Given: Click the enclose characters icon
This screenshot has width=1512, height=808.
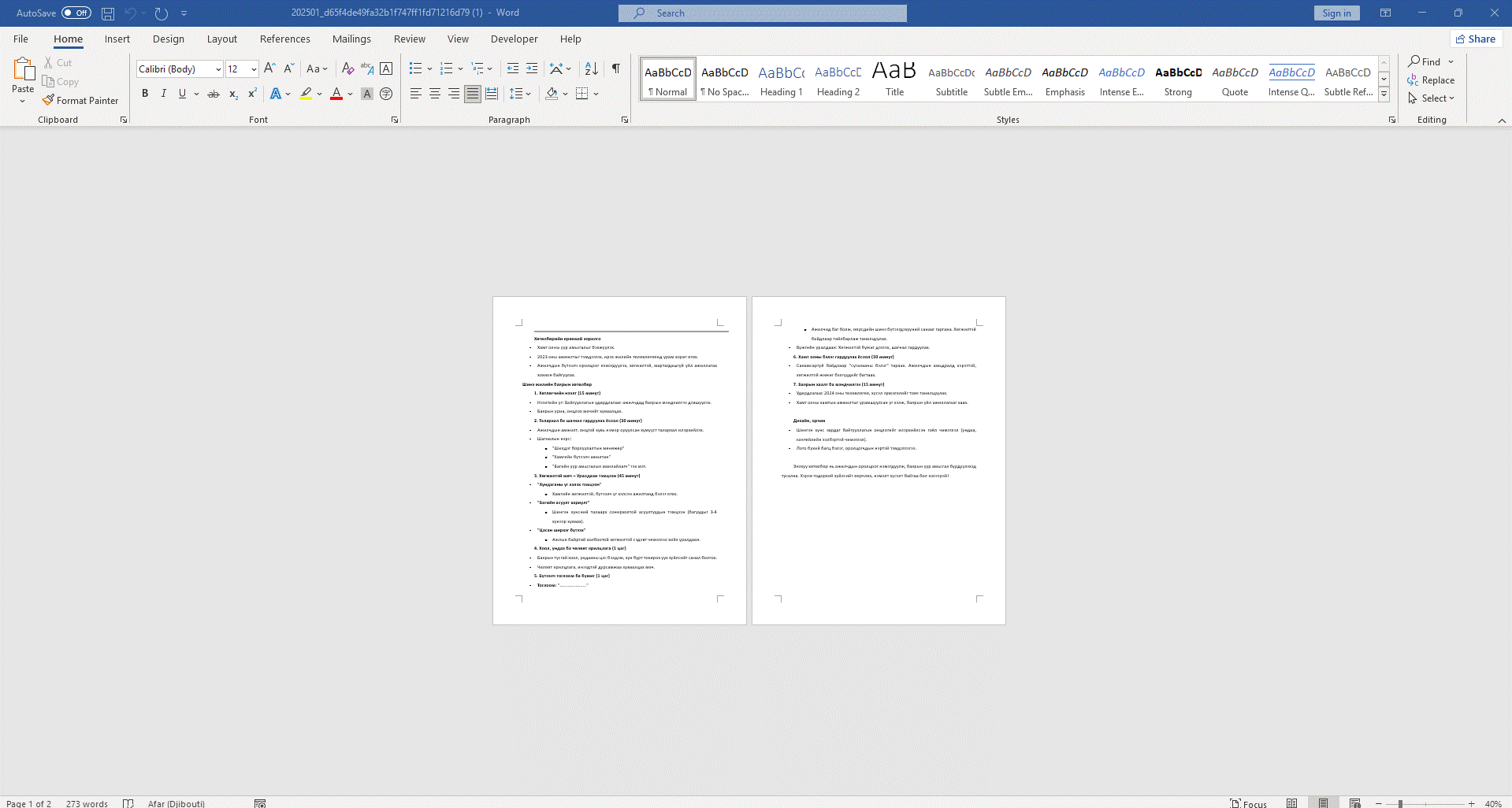Looking at the screenshot, I should pyautogui.click(x=386, y=94).
